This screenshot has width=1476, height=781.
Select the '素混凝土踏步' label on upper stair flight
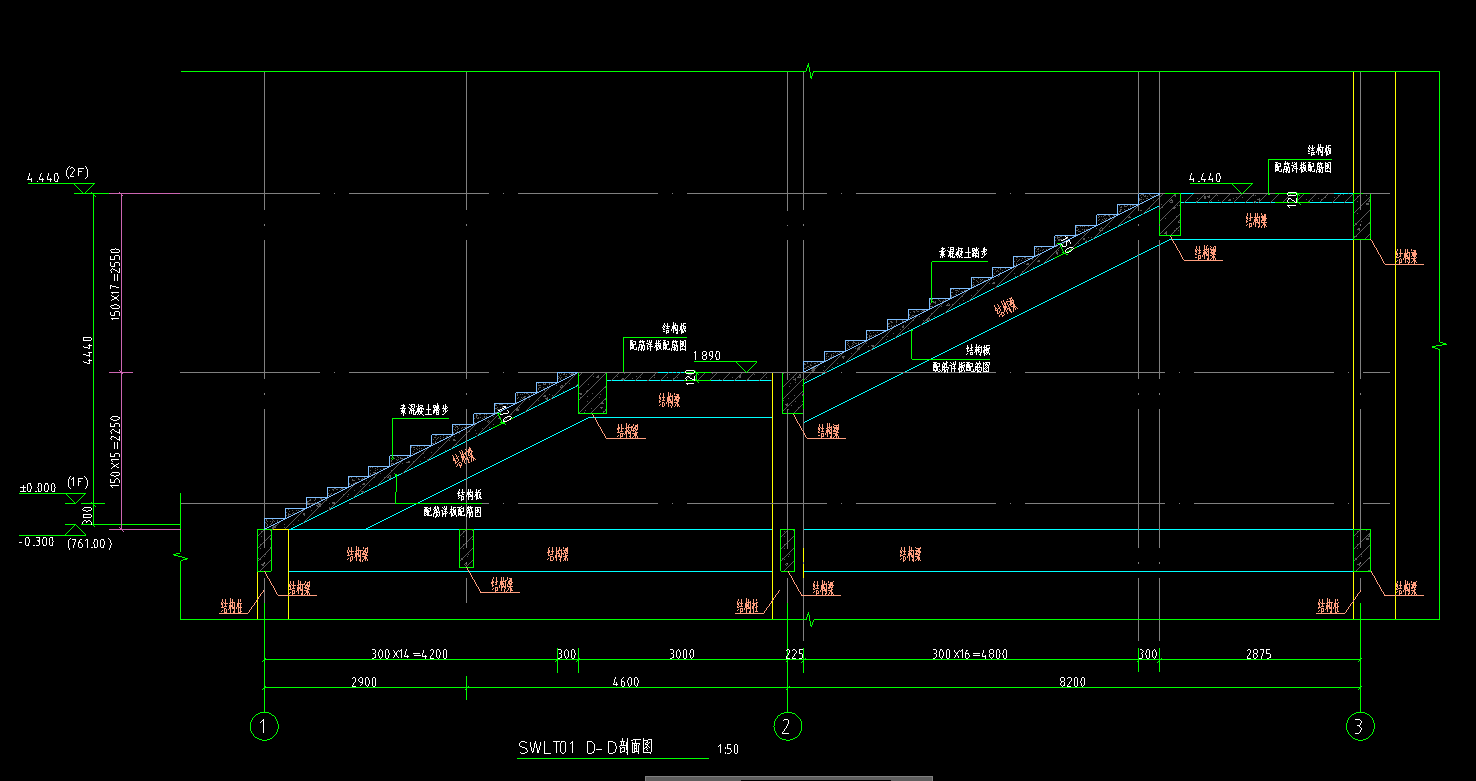coord(962,253)
